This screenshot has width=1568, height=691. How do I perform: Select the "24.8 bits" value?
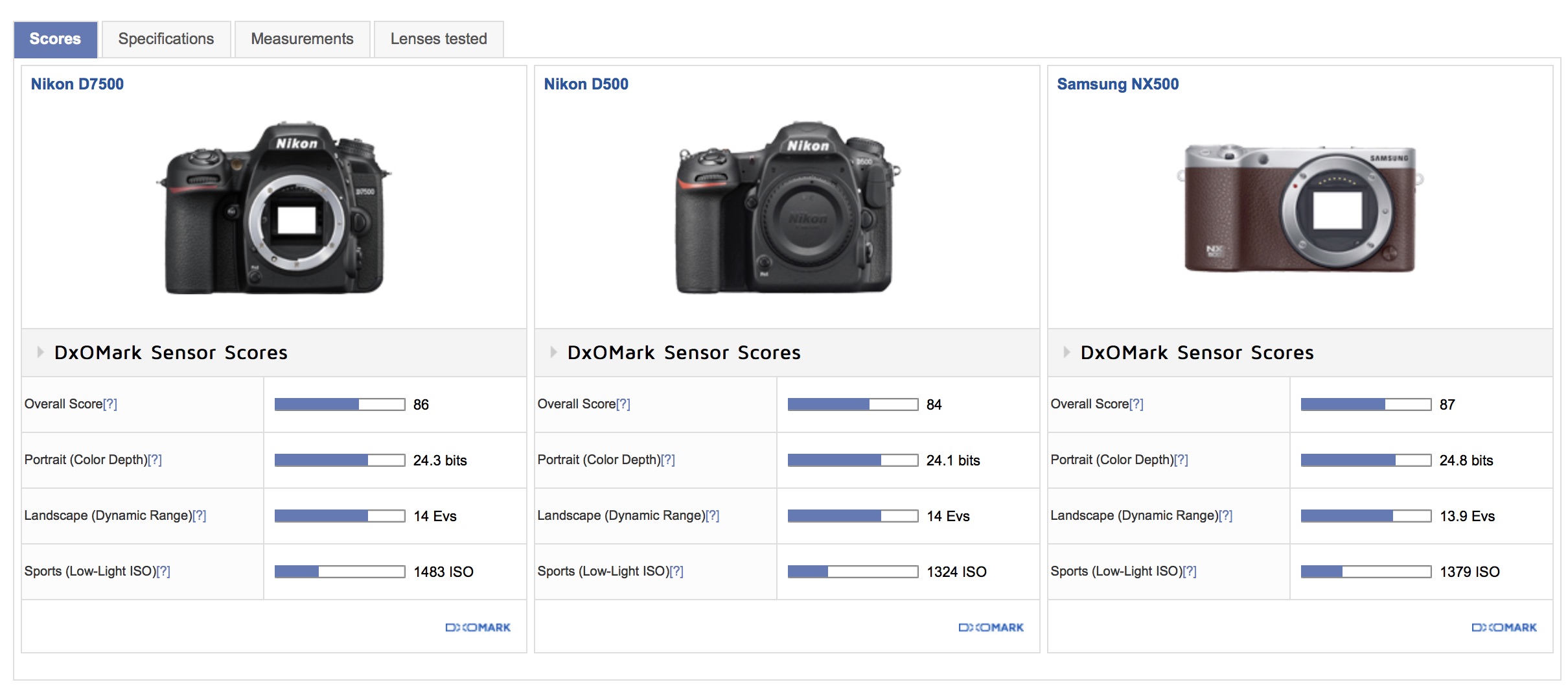(1466, 460)
